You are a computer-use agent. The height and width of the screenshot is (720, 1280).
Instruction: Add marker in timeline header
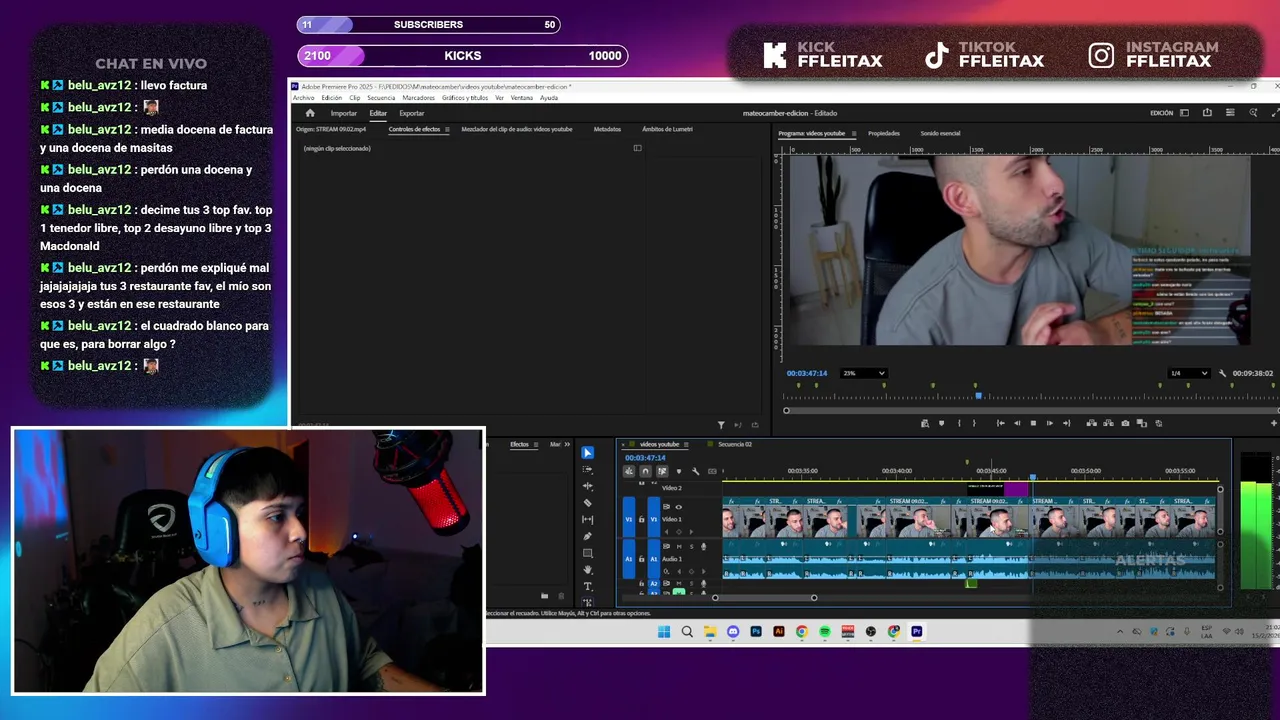(x=679, y=471)
